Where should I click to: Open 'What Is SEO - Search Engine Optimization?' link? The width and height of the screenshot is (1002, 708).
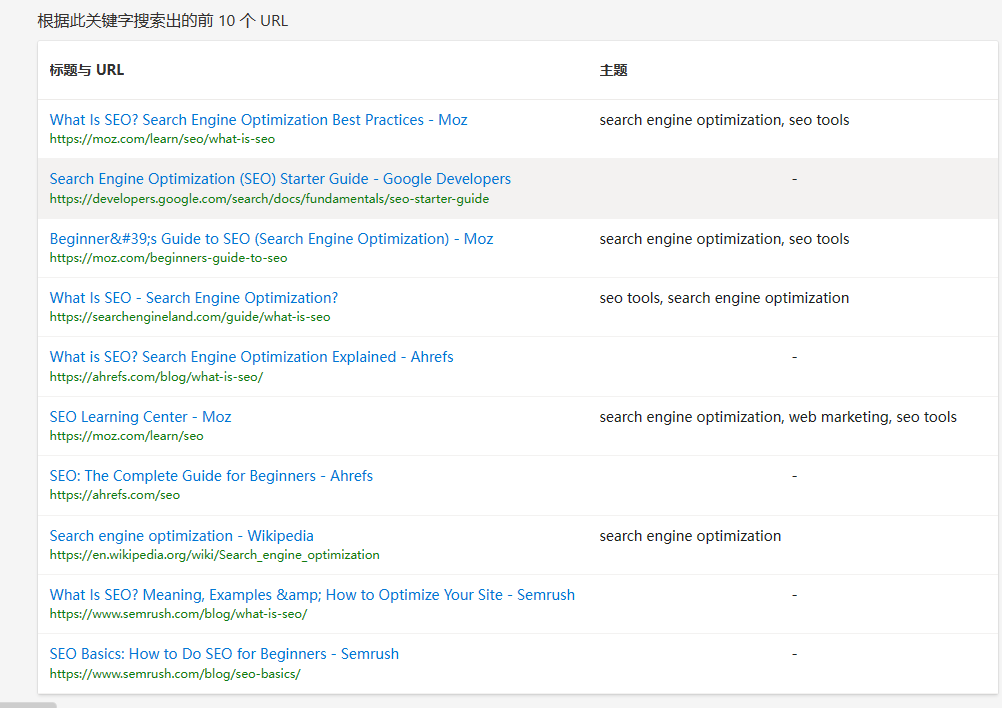pyautogui.click(x=194, y=298)
